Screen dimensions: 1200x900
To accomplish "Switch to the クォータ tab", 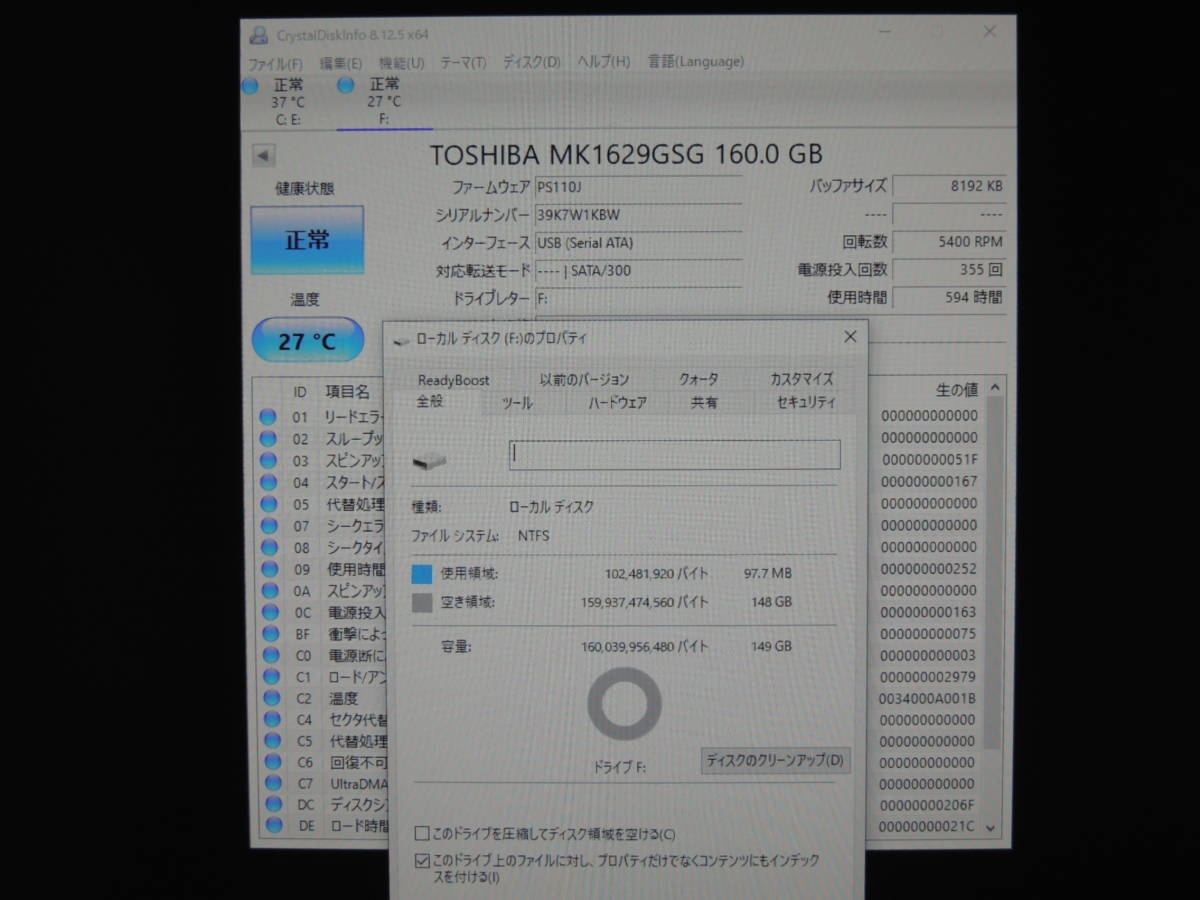I will click(x=698, y=380).
